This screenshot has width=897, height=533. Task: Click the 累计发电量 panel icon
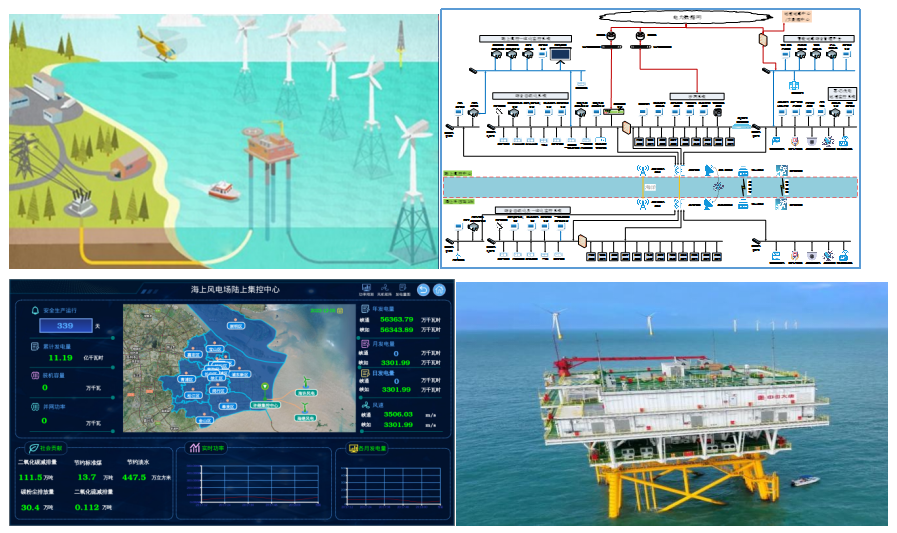34,347
